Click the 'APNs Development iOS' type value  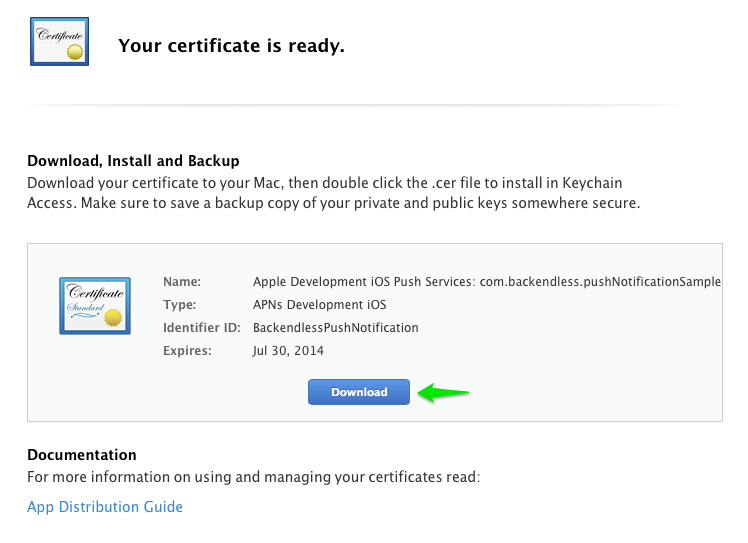click(x=320, y=304)
